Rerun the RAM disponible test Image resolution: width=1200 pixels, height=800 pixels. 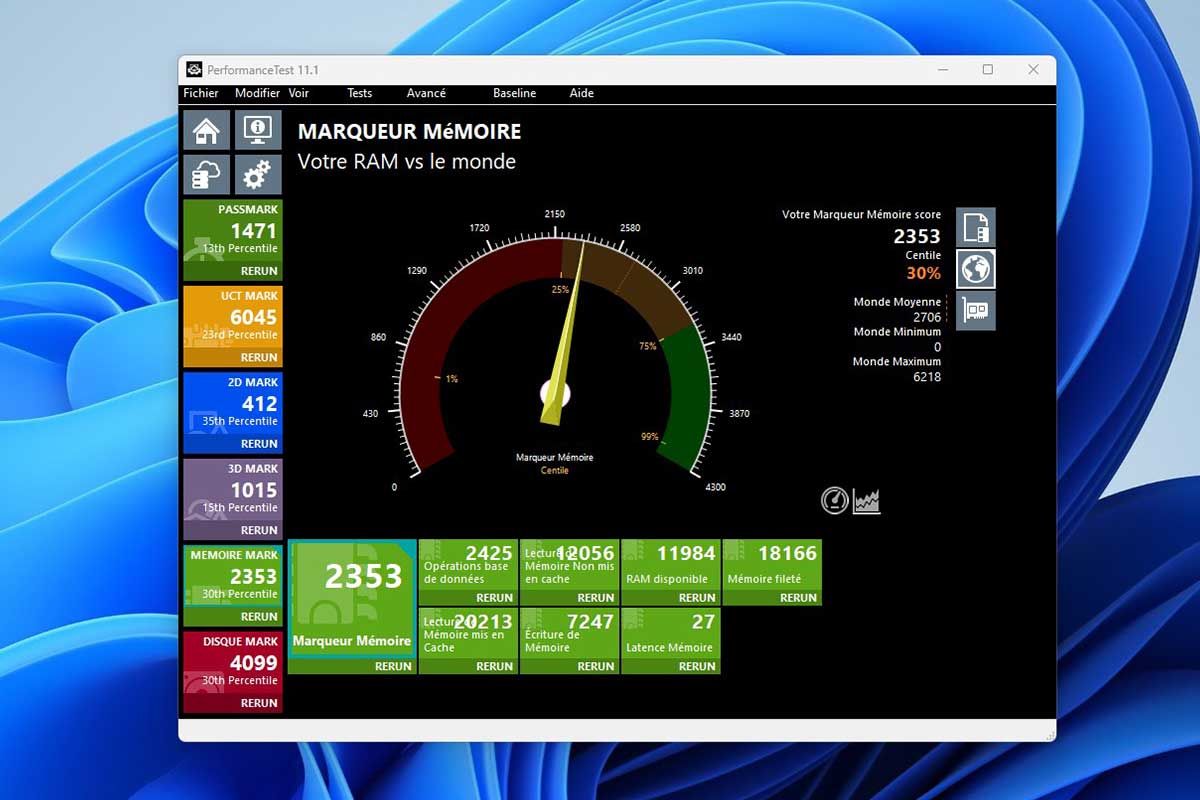click(697, 598)
